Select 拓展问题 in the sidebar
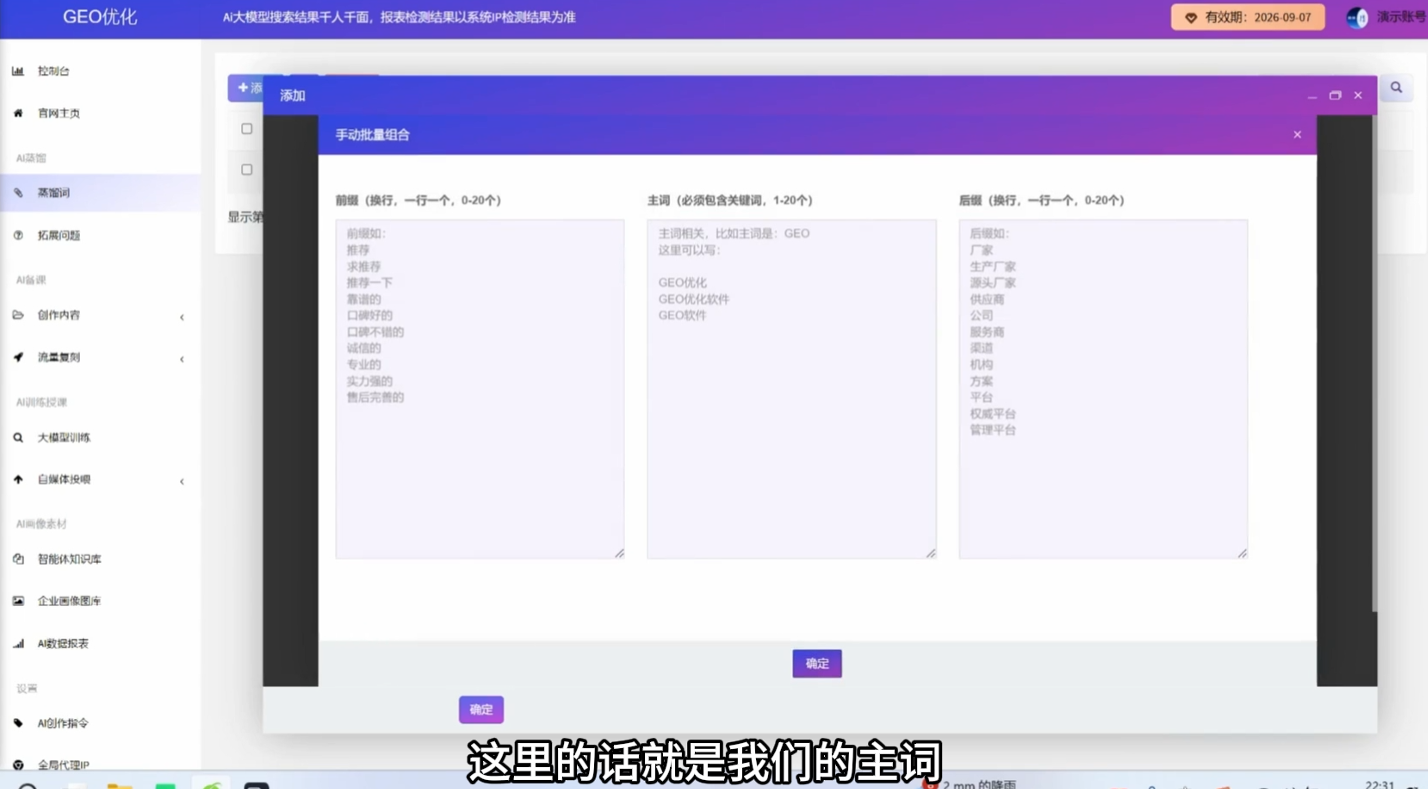Screen dimensions: 1428x789 (57, 235)
